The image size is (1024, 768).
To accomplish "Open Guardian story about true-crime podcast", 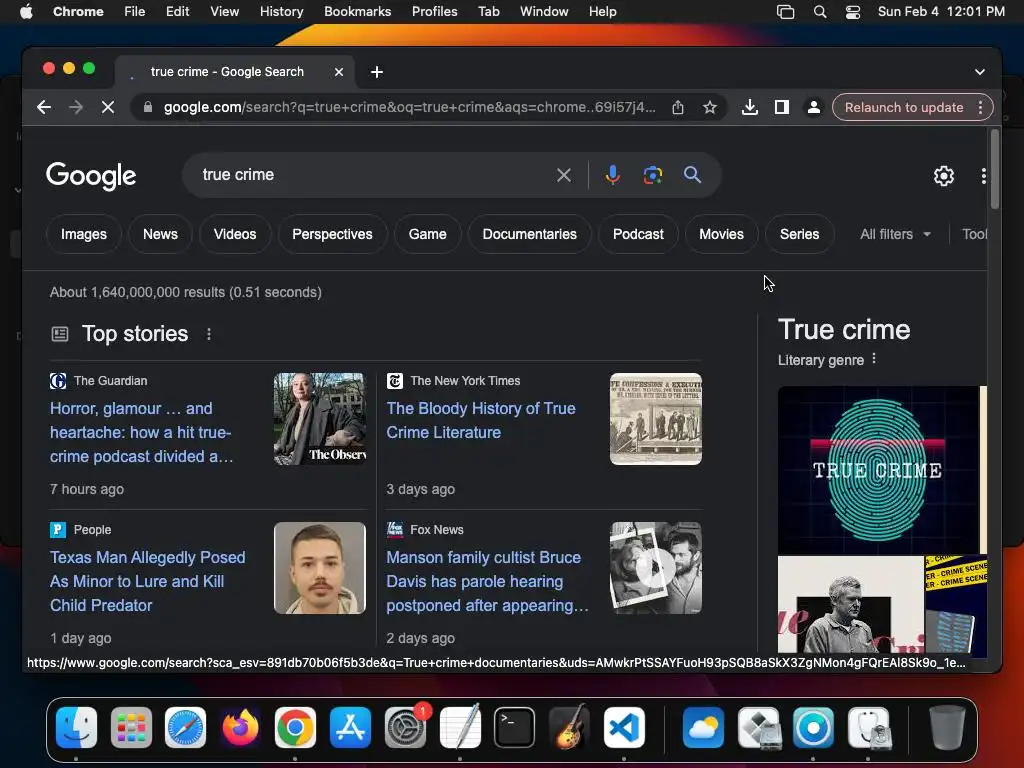I will click(x=141, y=432).
